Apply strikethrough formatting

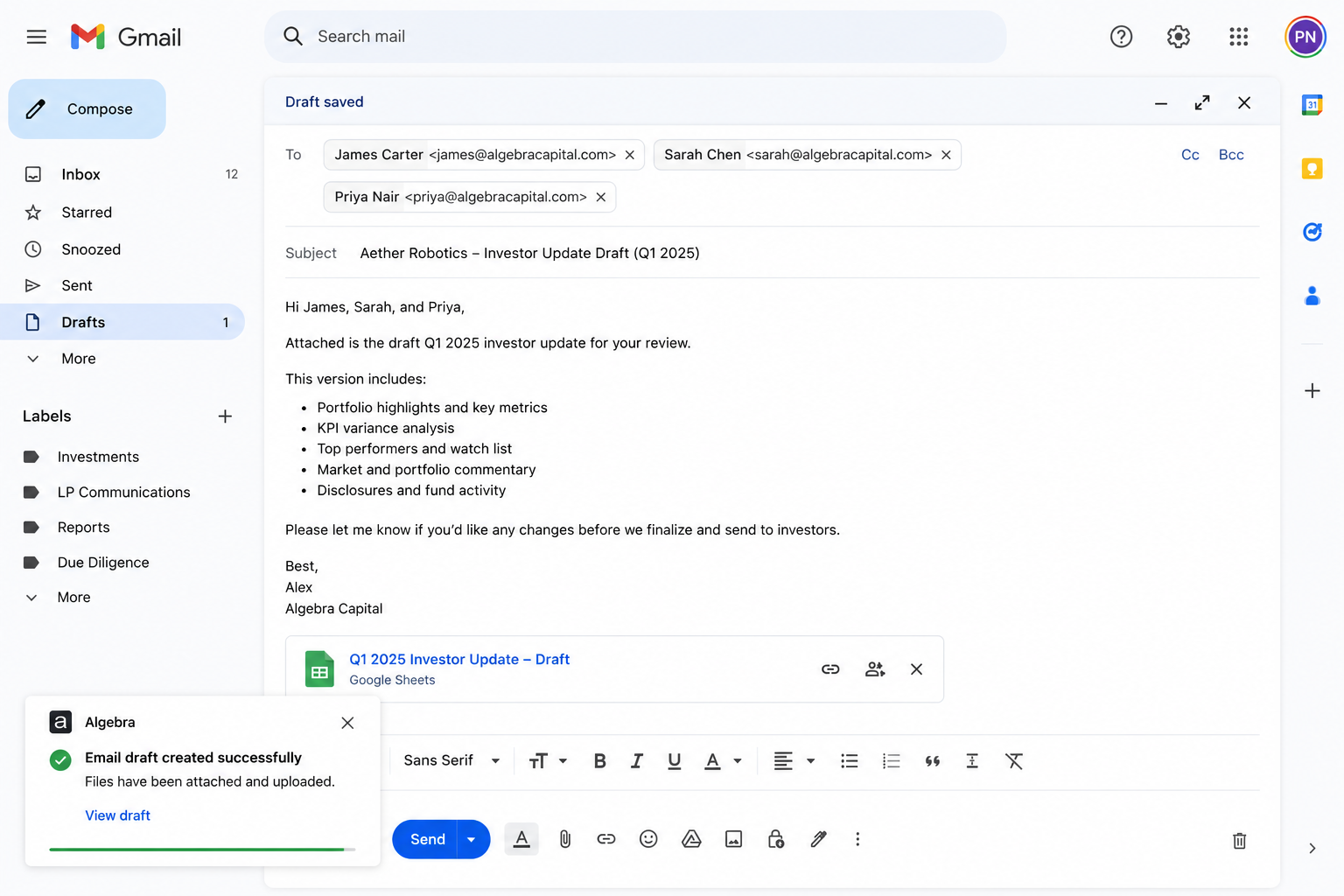coord(972,761)
